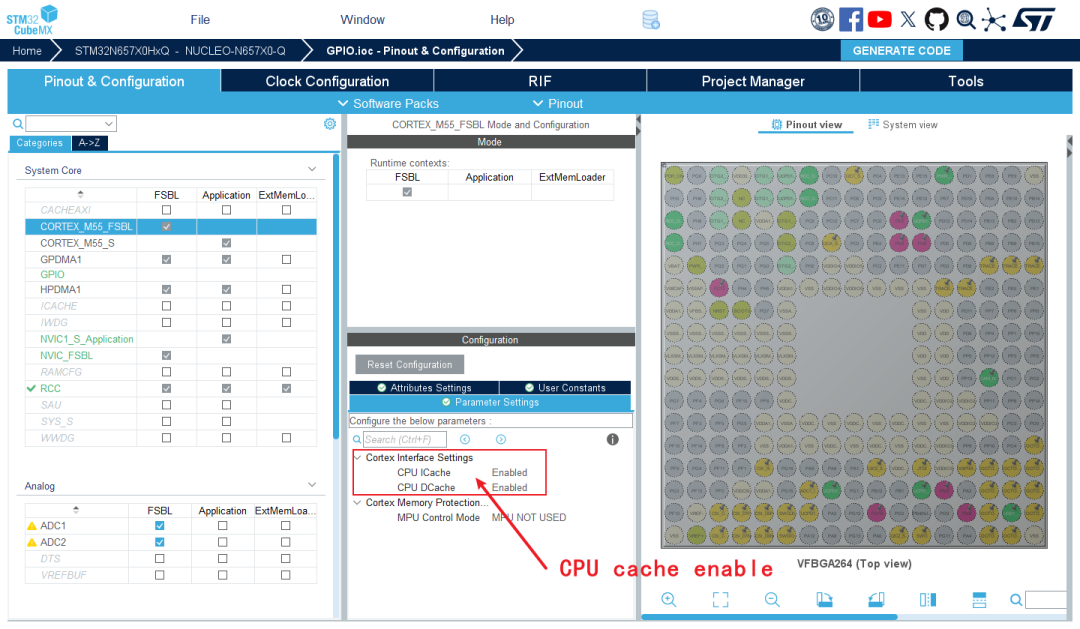Switch to System view
The height and width of the screenshot is (629, 1080).
(x=902, y=125)
